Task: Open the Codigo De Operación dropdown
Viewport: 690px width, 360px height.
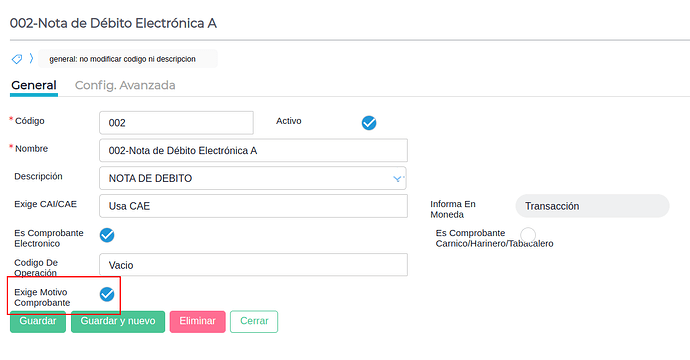Action: (x=253, y=264)
